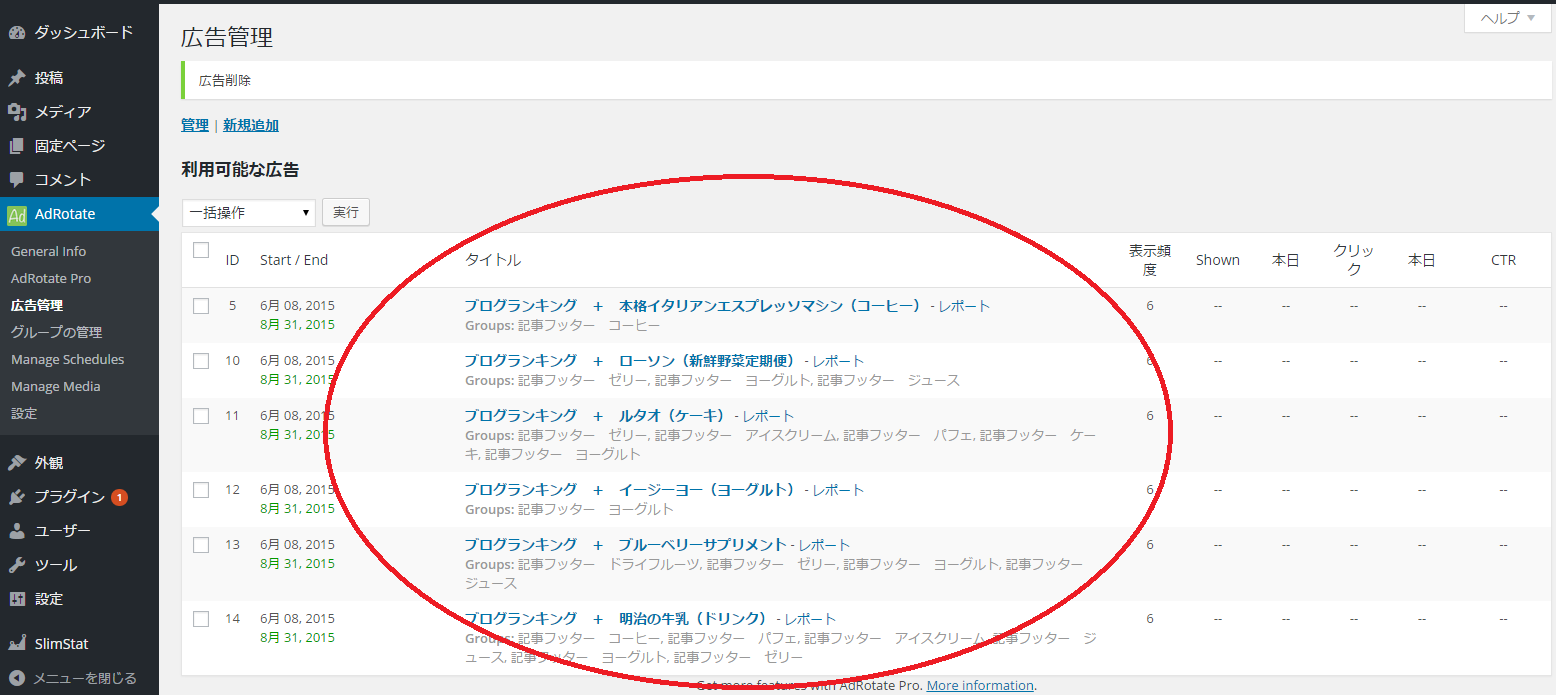Open AdRotate Pro submenu item
Viewport: 1556px width, 695px height.
tap(51, 278)
